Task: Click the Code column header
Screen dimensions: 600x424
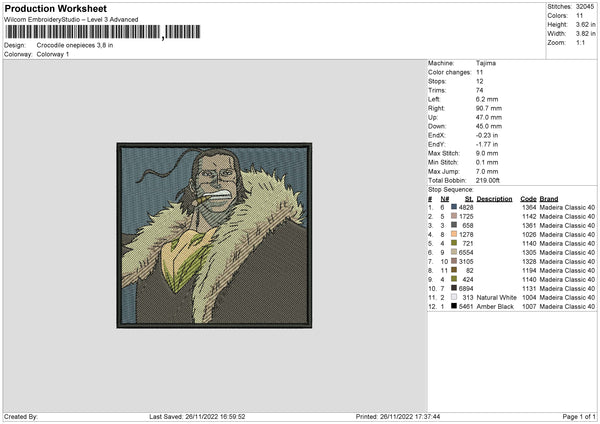Action: (528, 199)
